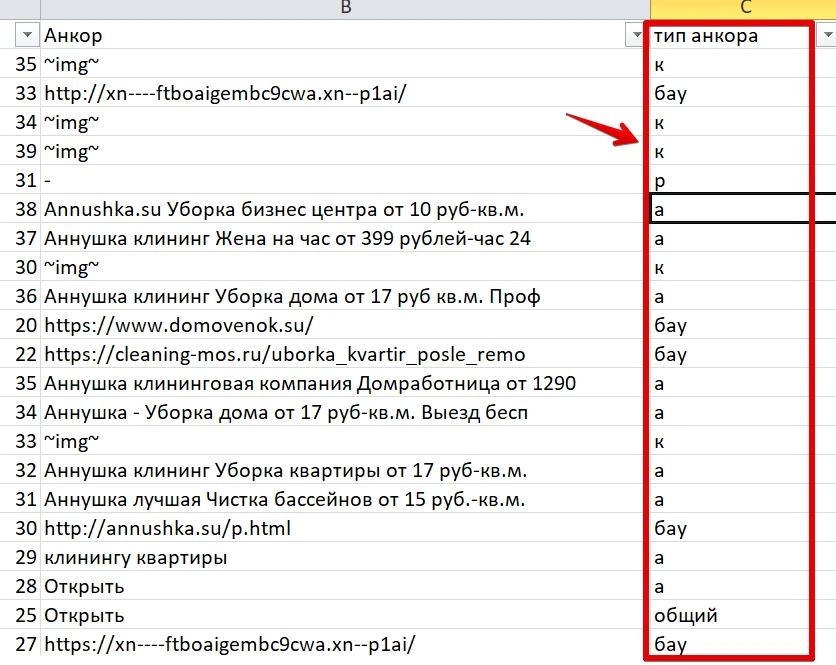Click the cell with value р
This screenshot has height=665, width=836.
tap(743, 180)
